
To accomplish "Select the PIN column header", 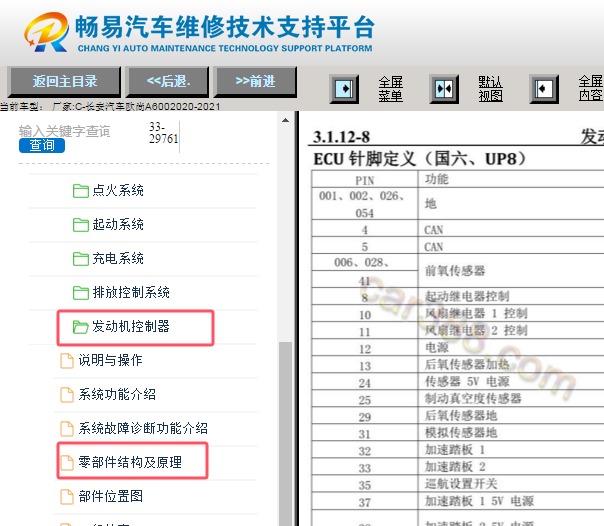I will click(x=365, y=180).
